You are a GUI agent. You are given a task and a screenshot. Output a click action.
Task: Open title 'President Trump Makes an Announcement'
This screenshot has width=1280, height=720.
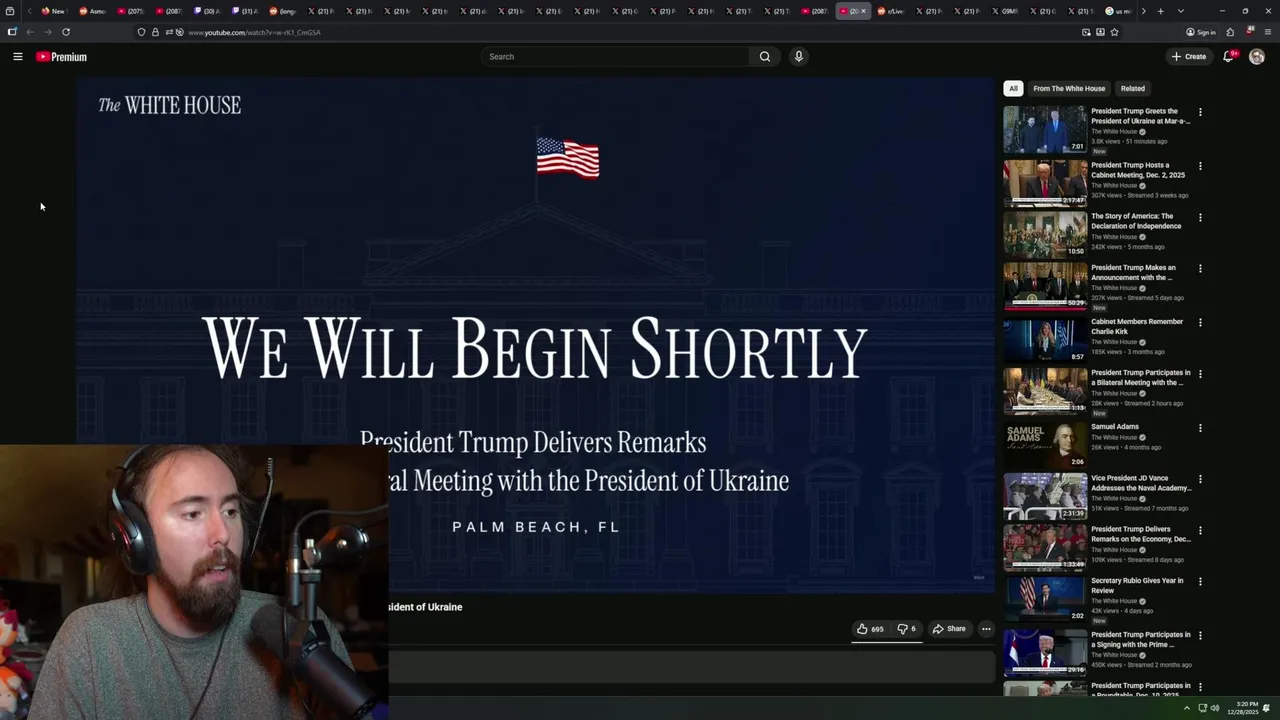pyautogui.click(x=1133, y=272)
